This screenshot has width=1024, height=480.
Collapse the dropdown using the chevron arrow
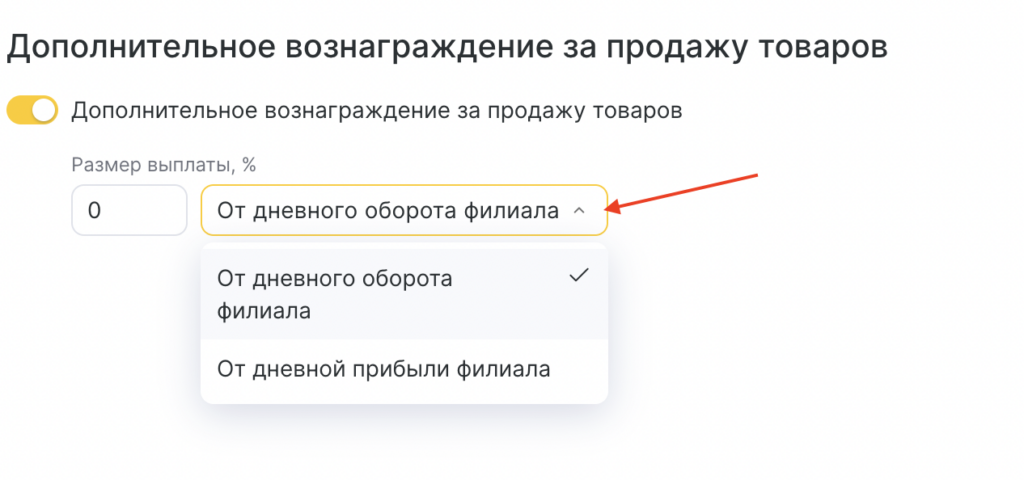tap(579, 211)
